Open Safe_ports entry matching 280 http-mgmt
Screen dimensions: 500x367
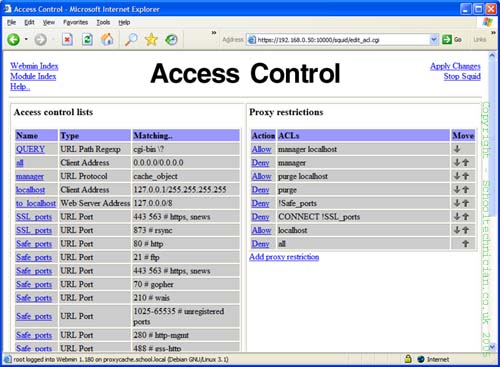pos(34,335)
